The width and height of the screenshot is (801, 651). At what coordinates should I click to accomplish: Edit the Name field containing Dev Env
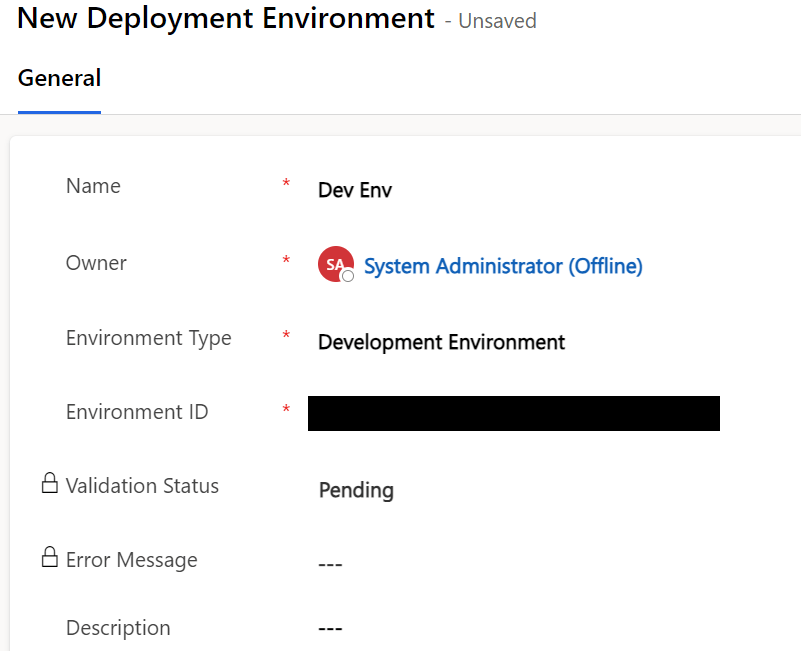click(x=355, y=190)
